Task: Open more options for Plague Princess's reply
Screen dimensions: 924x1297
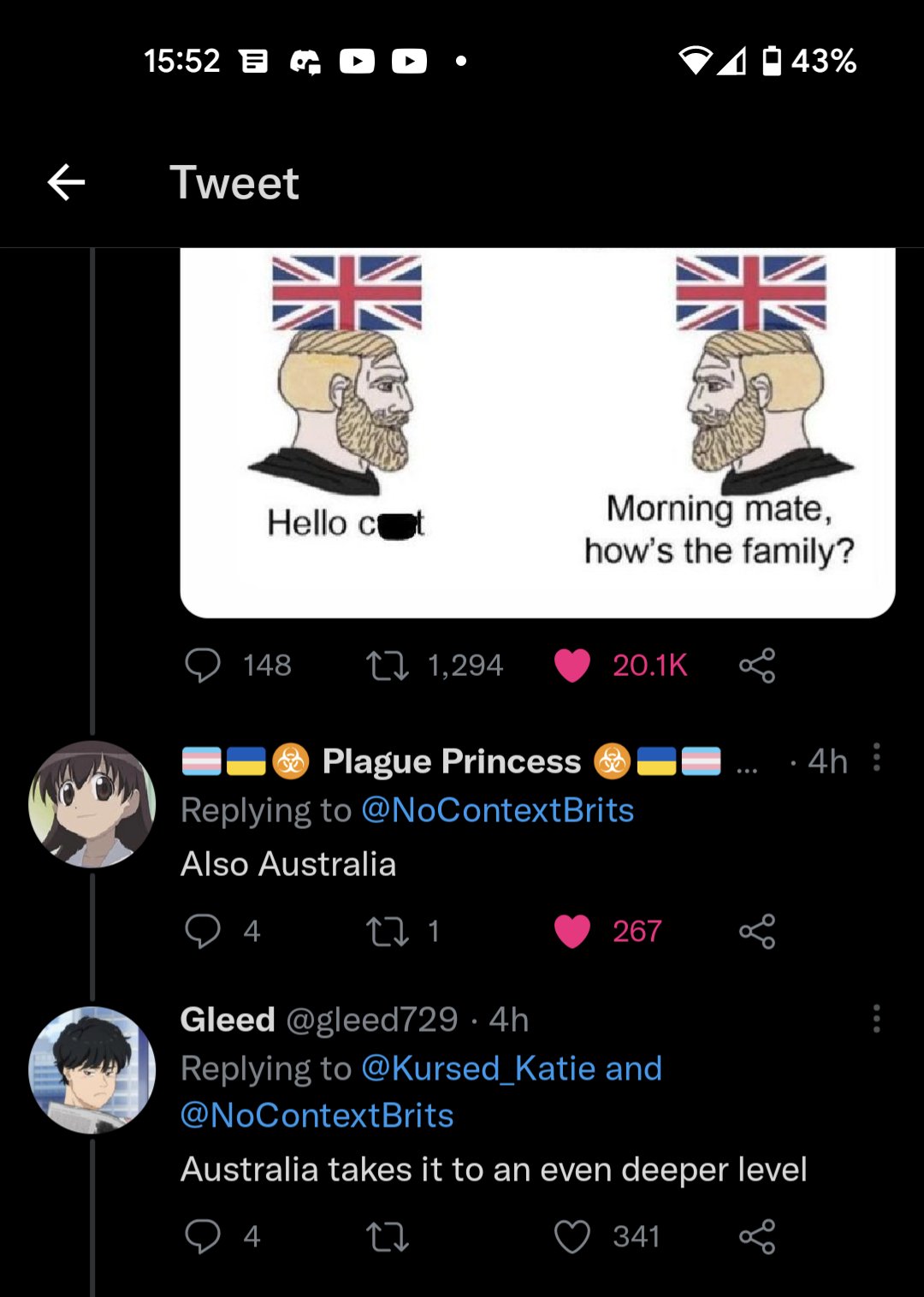Action: 876,758
